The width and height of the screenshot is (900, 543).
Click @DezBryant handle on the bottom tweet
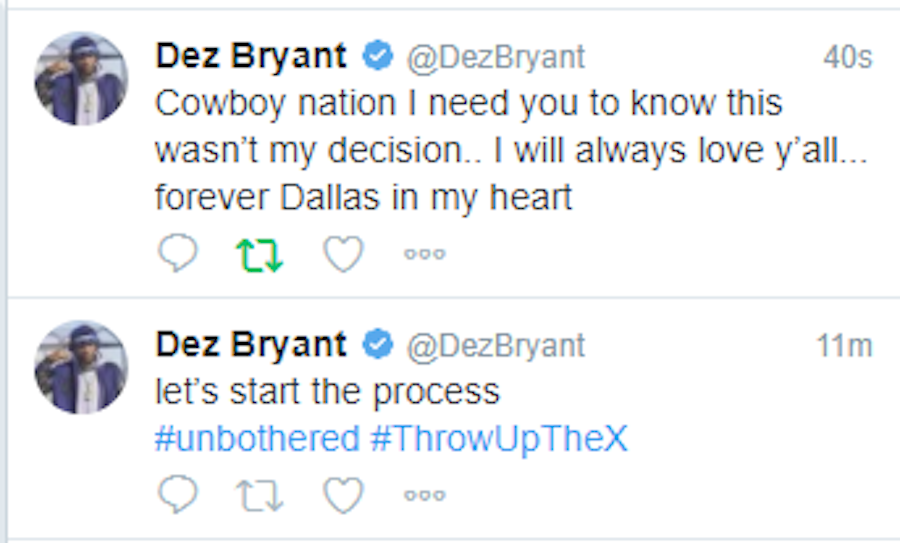494,345
